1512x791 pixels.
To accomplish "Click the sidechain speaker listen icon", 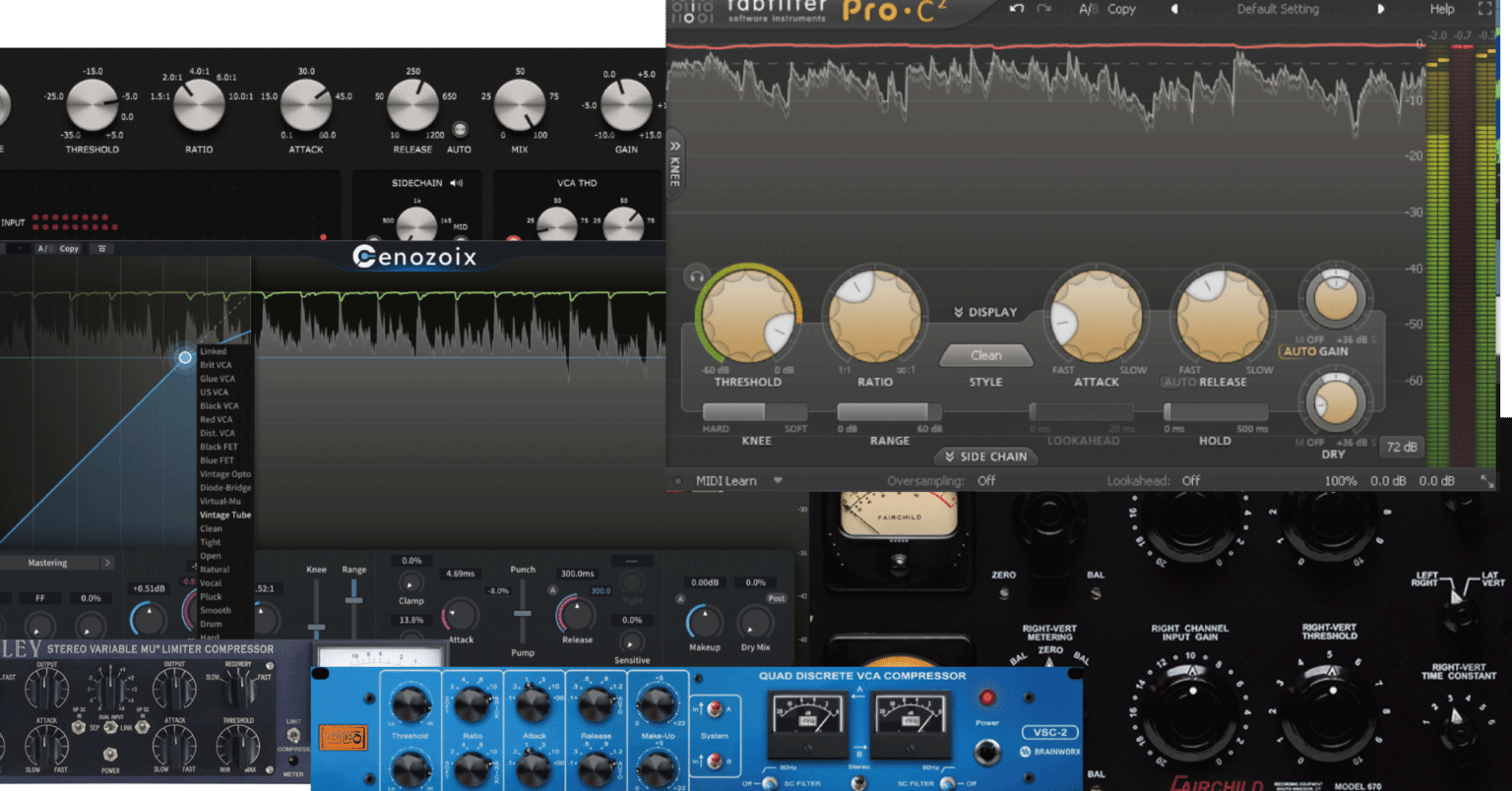I will click(456, 183).
